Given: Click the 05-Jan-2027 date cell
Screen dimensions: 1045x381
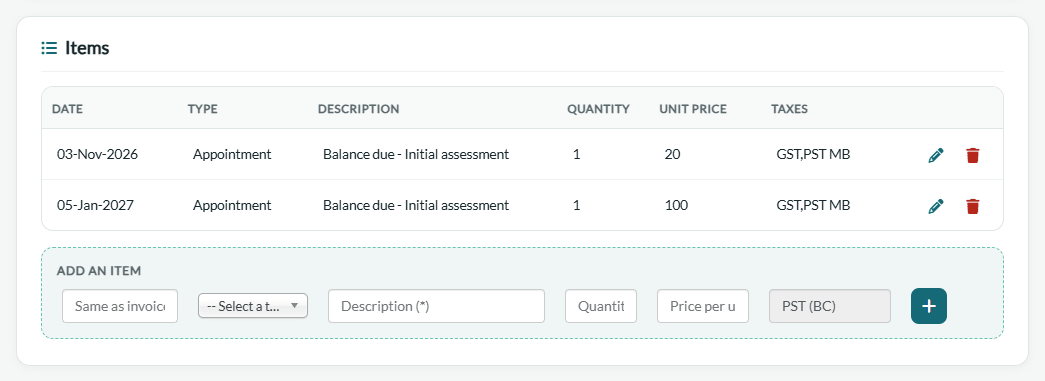Looking at the screenshot, I should [x=95, y=205].
